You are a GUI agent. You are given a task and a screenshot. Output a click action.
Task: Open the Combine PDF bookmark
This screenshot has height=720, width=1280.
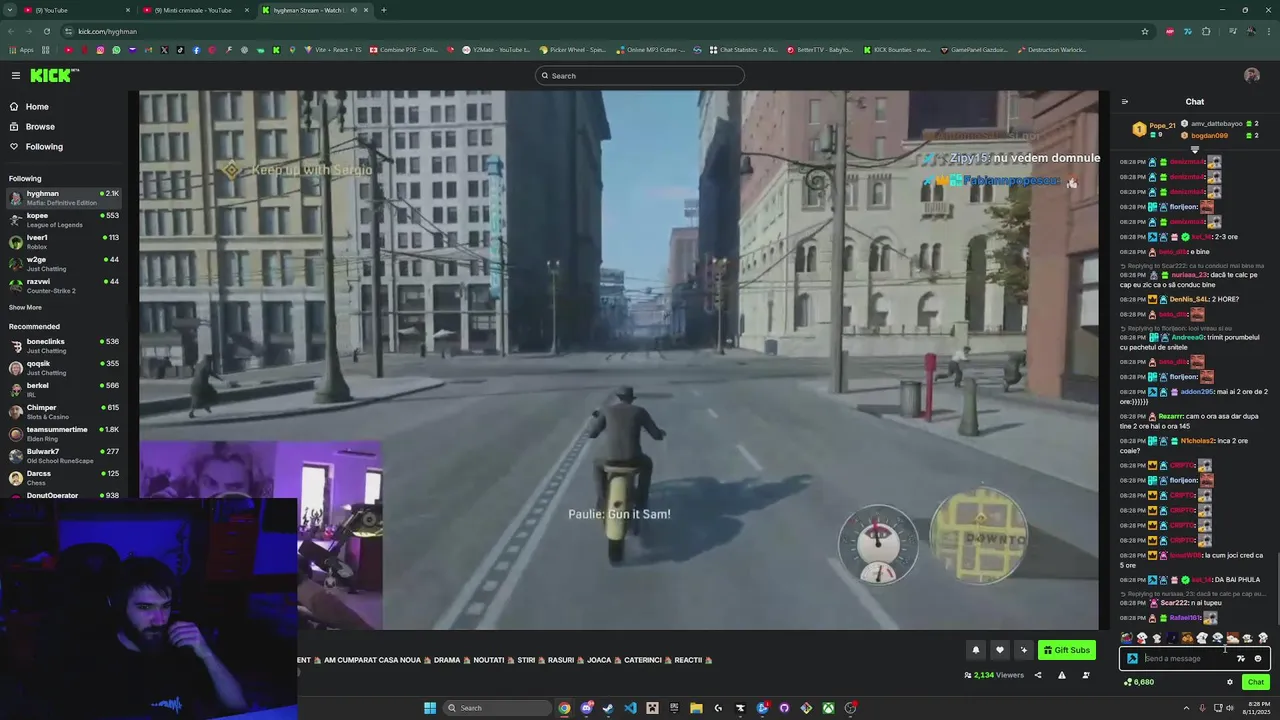(404, 50)
